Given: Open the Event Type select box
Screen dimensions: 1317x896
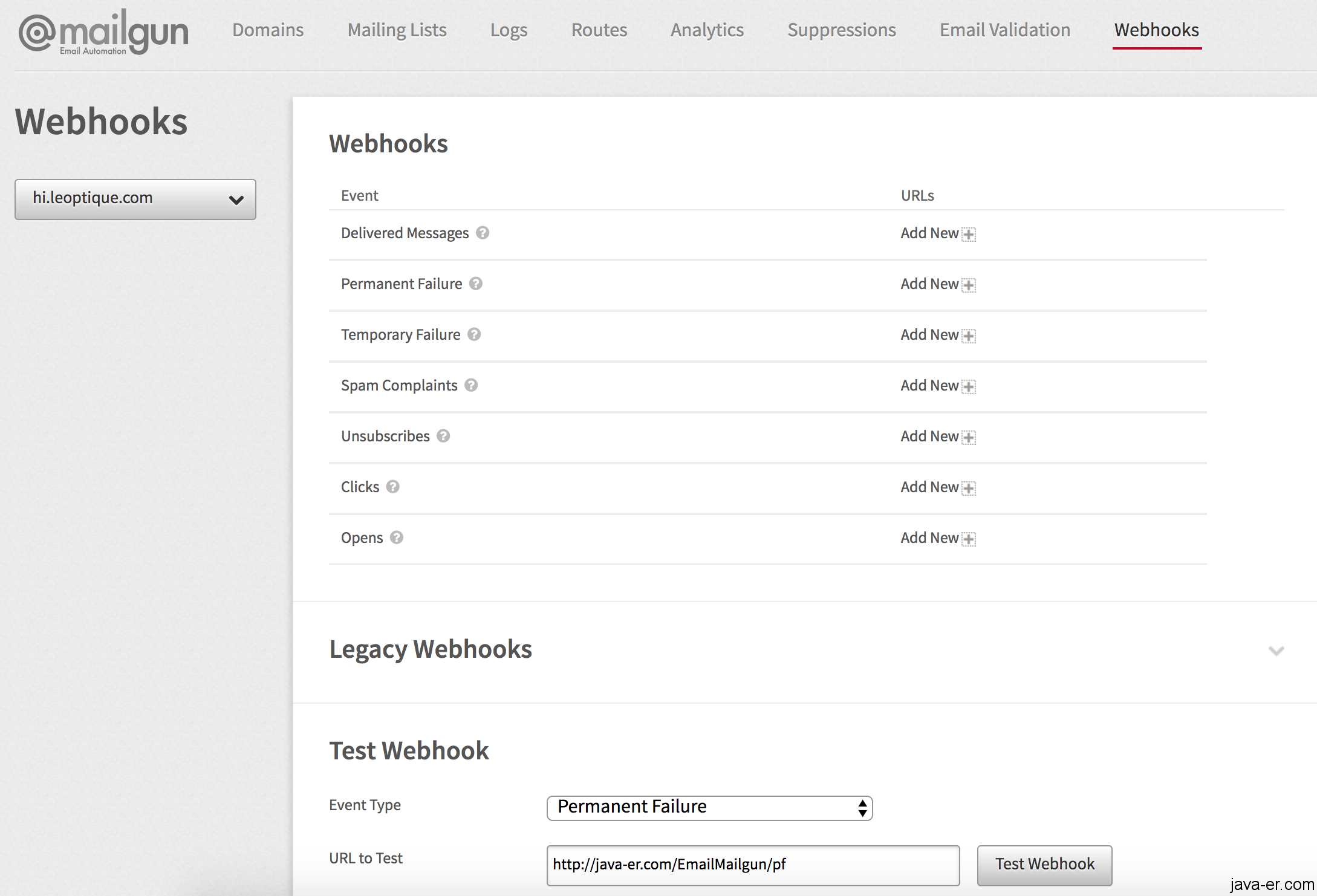Looking at the screenshot, I should click(709, 808).
